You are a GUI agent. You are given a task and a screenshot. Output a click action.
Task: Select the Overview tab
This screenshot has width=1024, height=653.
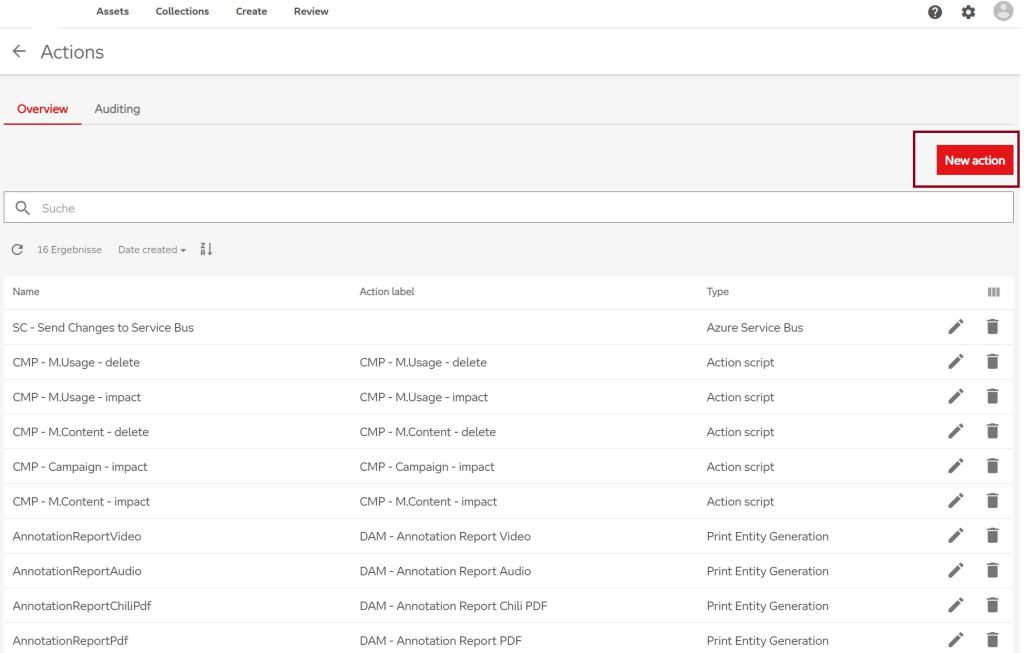coord(43,109)
